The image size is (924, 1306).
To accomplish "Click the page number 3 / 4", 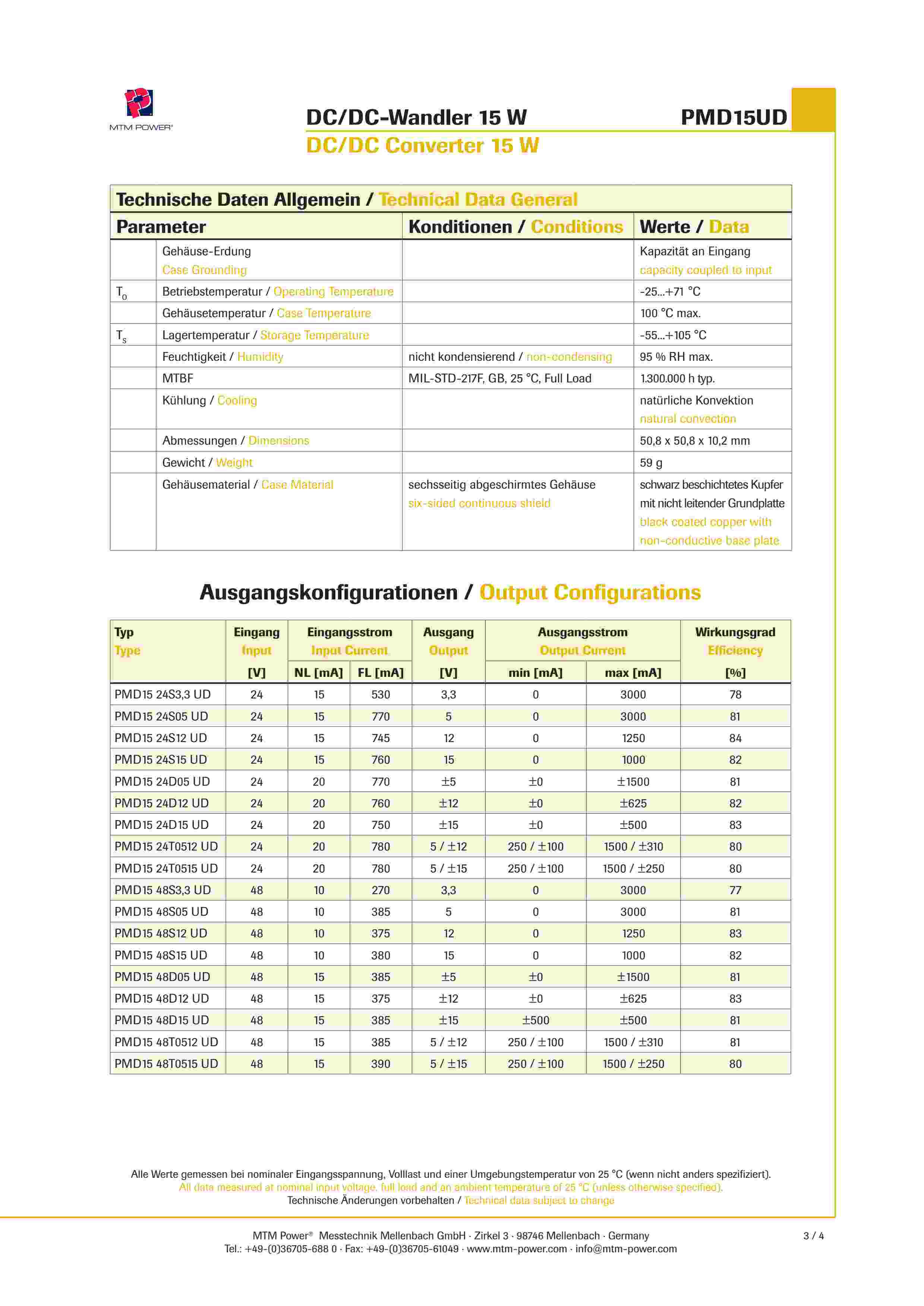I will 813,1236.
